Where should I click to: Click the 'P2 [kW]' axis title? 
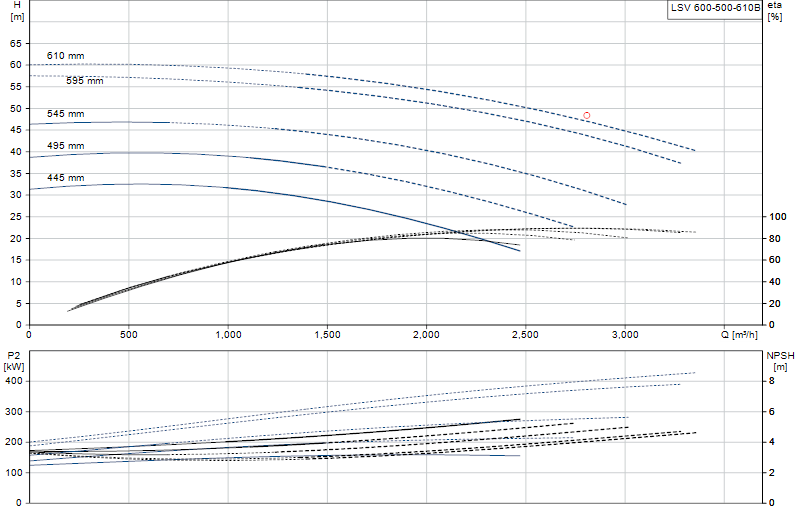pyautogui.click(x=14, y=361)
